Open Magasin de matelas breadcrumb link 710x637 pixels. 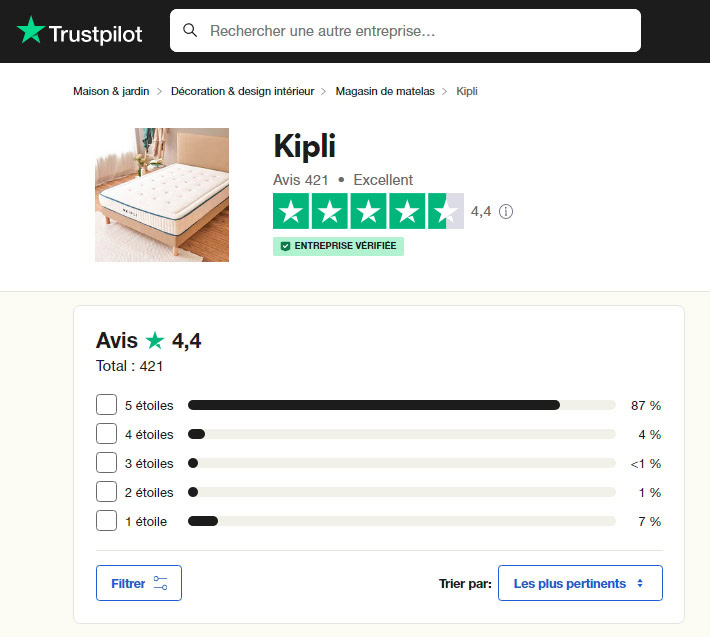click(x=385, y=91)
